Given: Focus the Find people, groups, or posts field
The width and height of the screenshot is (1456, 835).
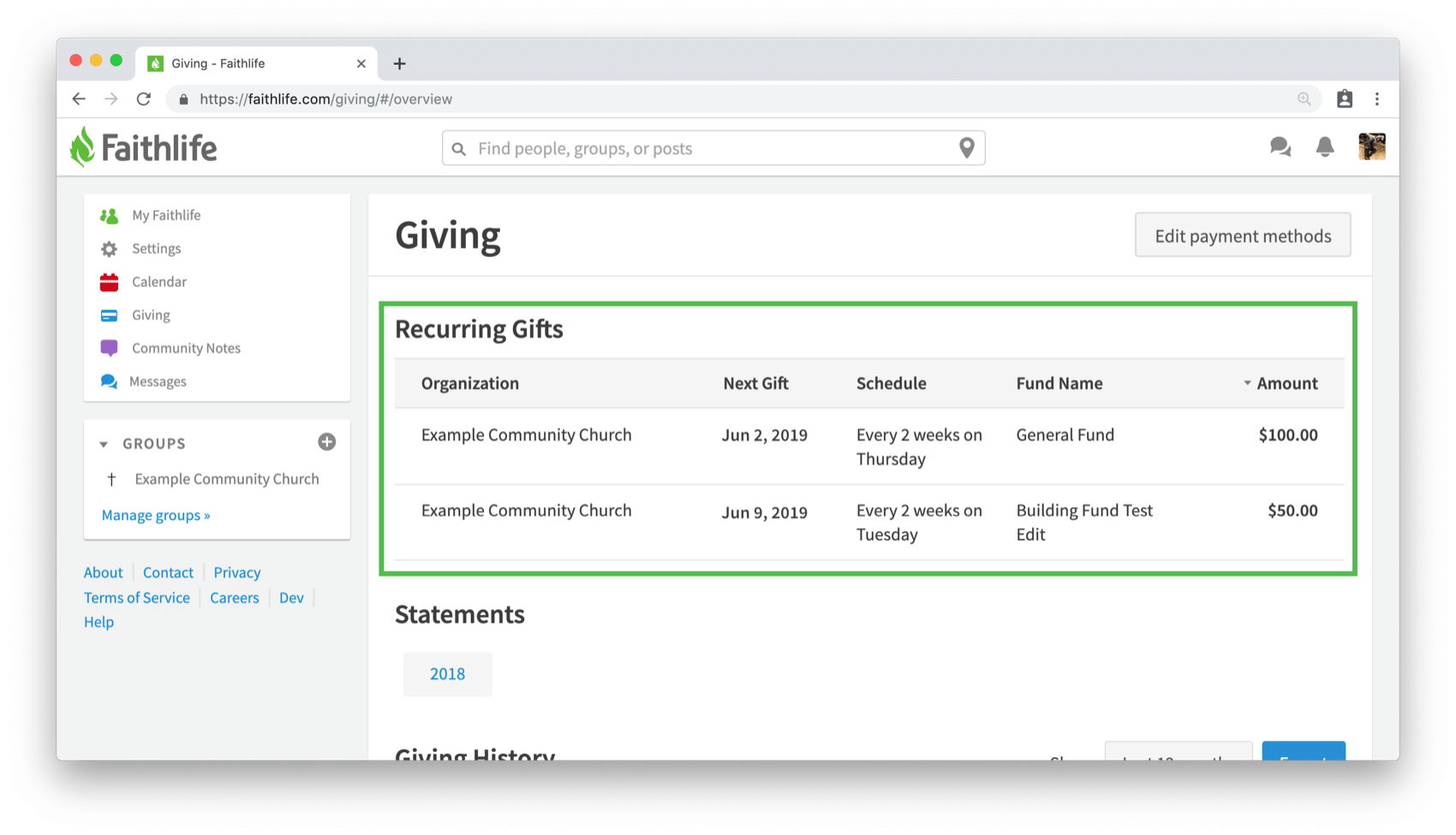Looking at the screenshot, I should tap(713, 148).
